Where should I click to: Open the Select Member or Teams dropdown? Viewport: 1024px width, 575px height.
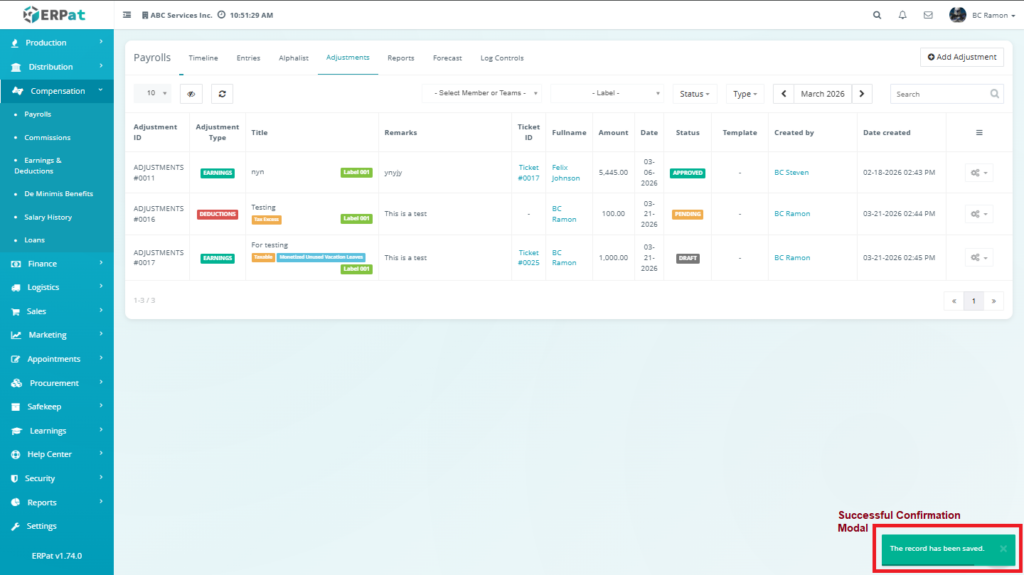click(482, 93)
